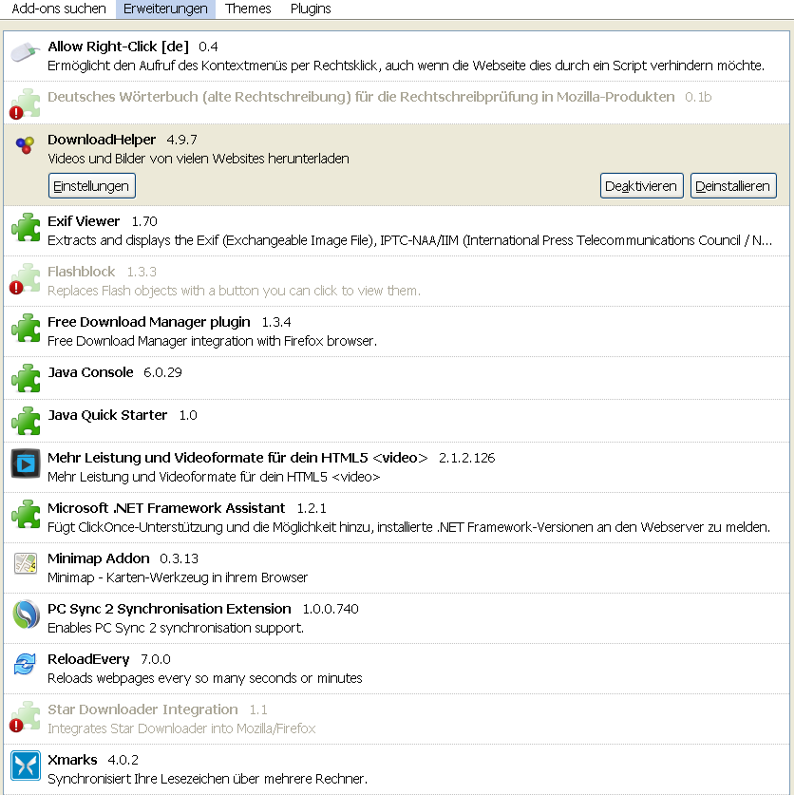
Task: Click the Exif Viewer puzzle piece icon
Action: coord(25,227)
